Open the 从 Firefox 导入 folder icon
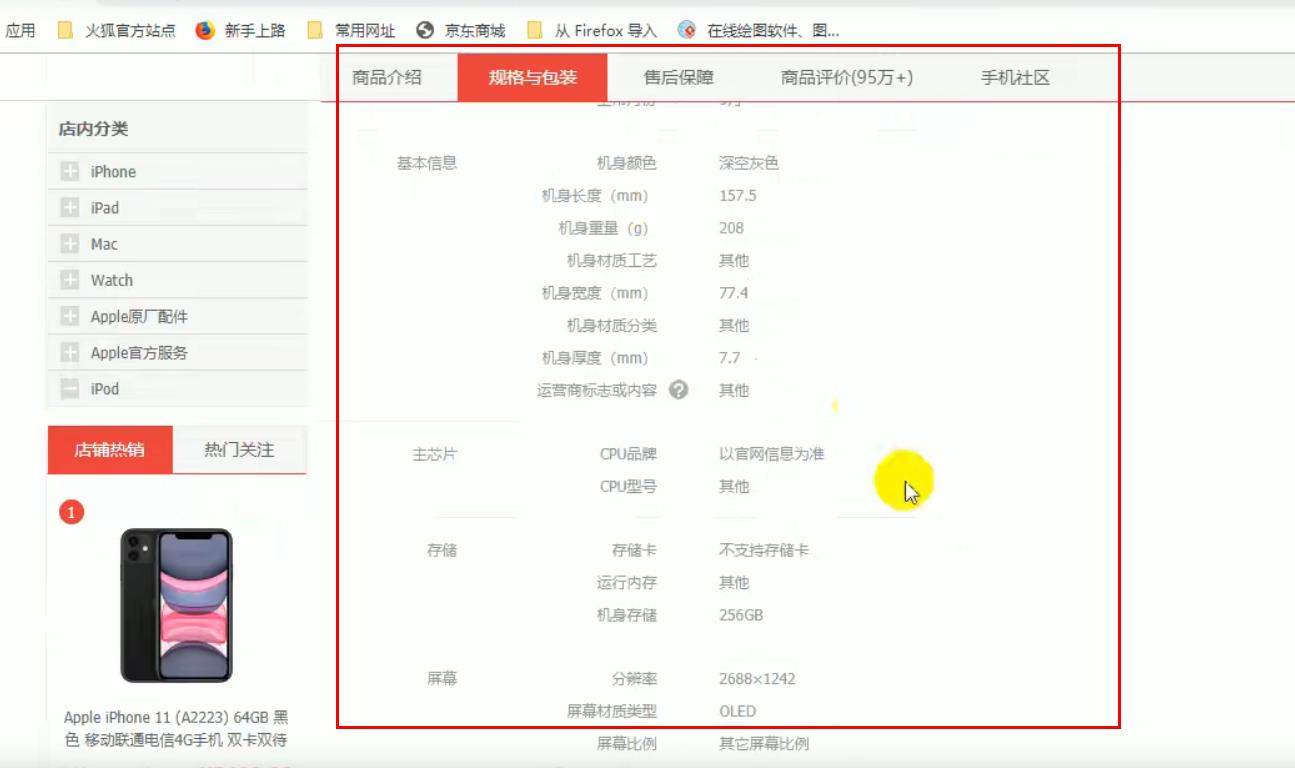The image size is (1295, 768). 535,30
